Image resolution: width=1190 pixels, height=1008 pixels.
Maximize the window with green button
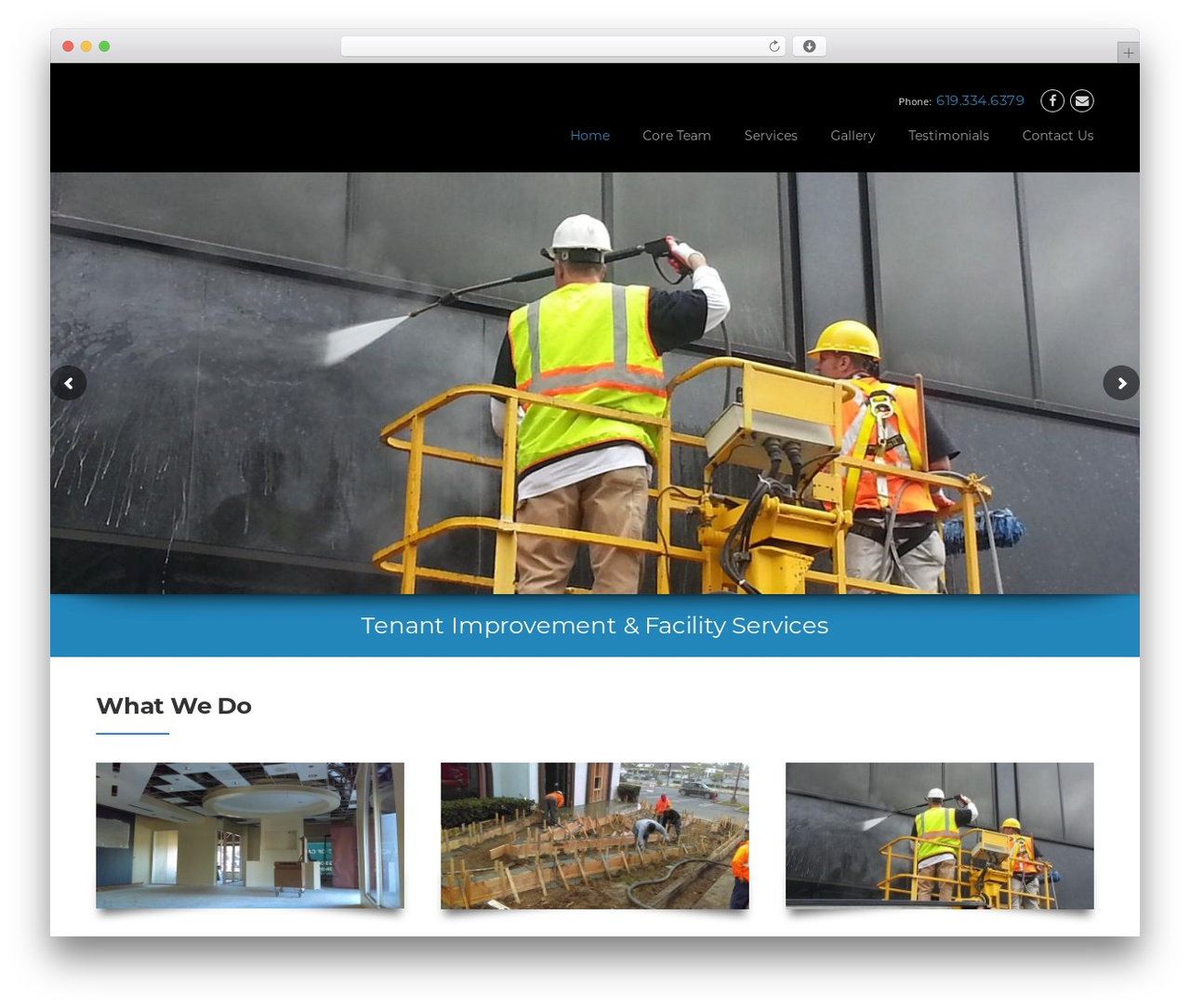pos(104,46)
